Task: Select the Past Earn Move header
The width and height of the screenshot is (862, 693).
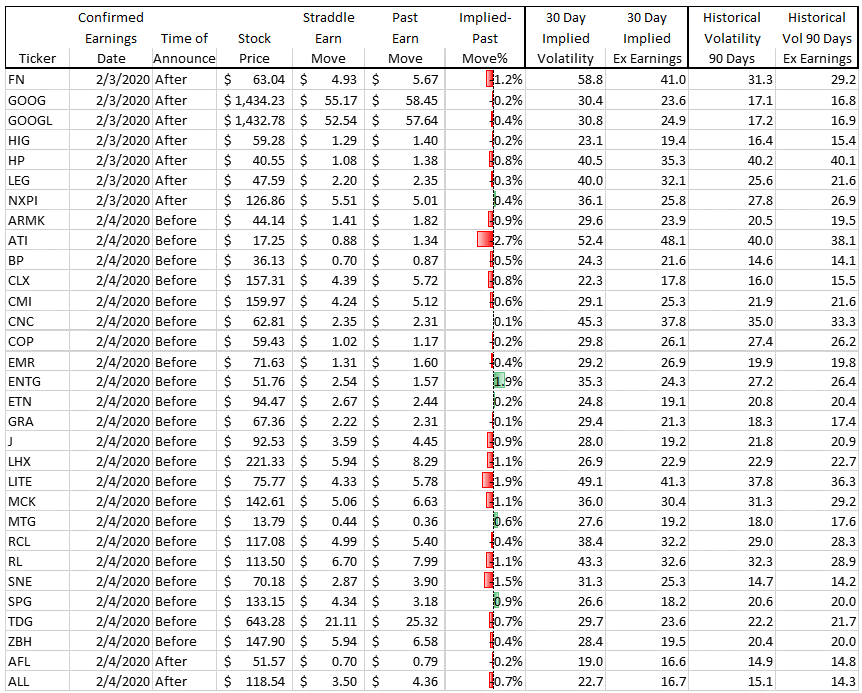Action: click(x=405, y=38)
